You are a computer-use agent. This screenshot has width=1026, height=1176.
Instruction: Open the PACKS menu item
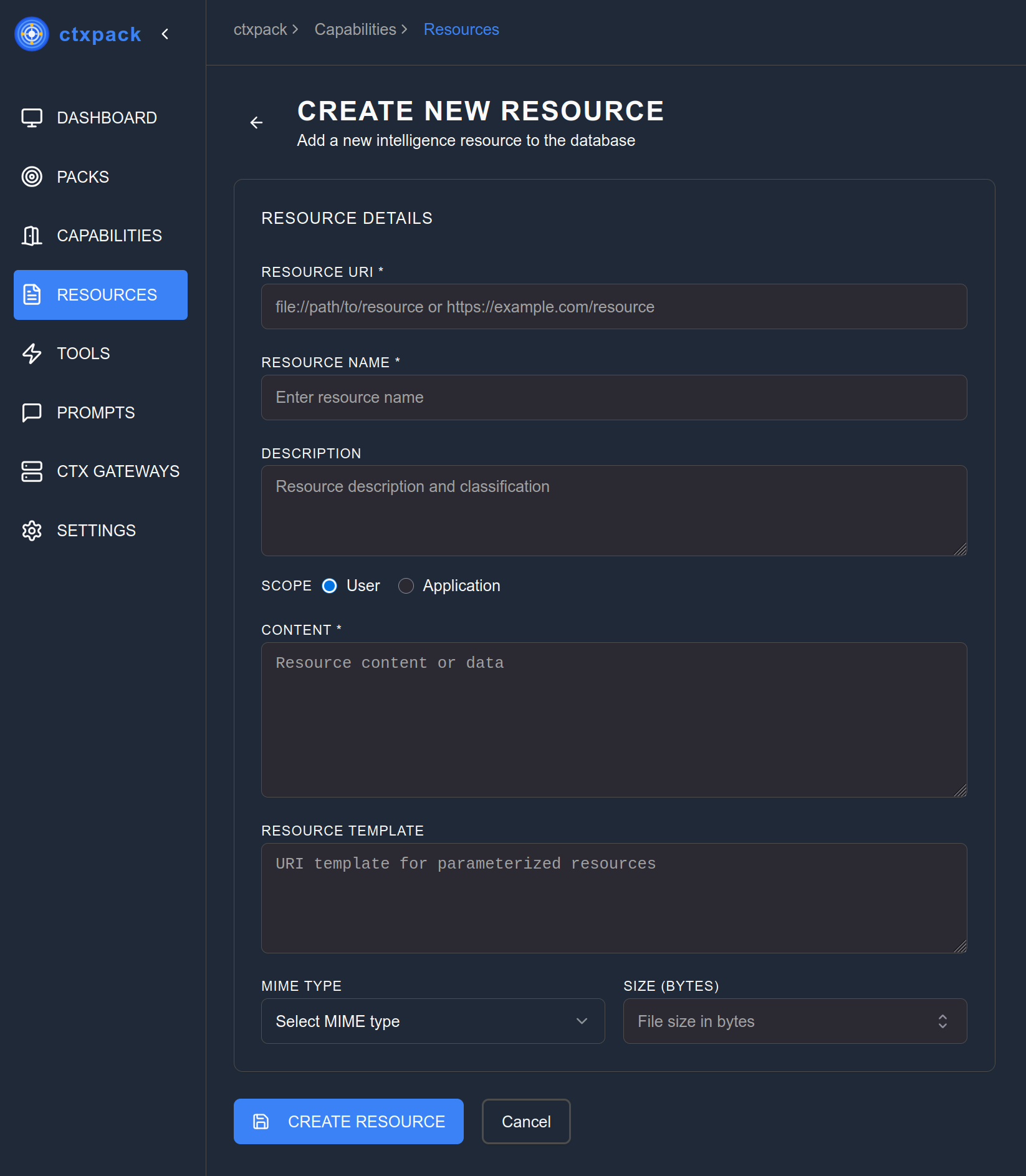100,177
